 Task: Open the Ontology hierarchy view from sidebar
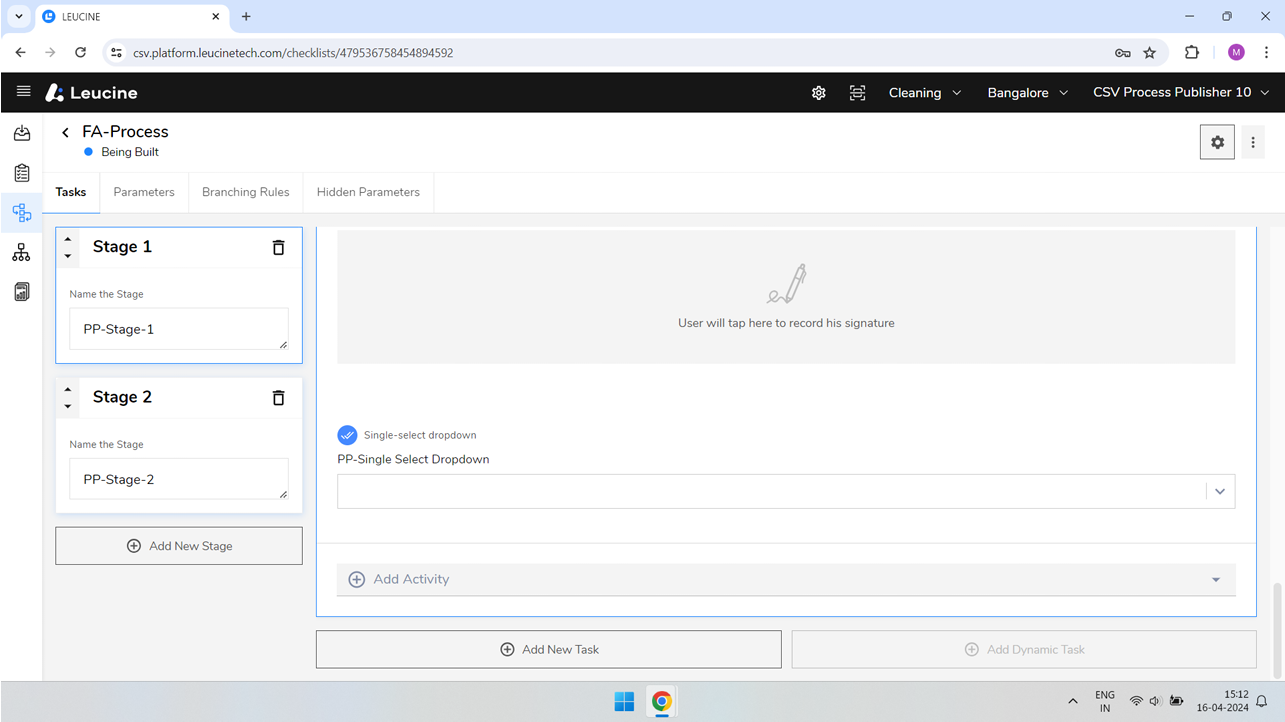coord(21,252)
